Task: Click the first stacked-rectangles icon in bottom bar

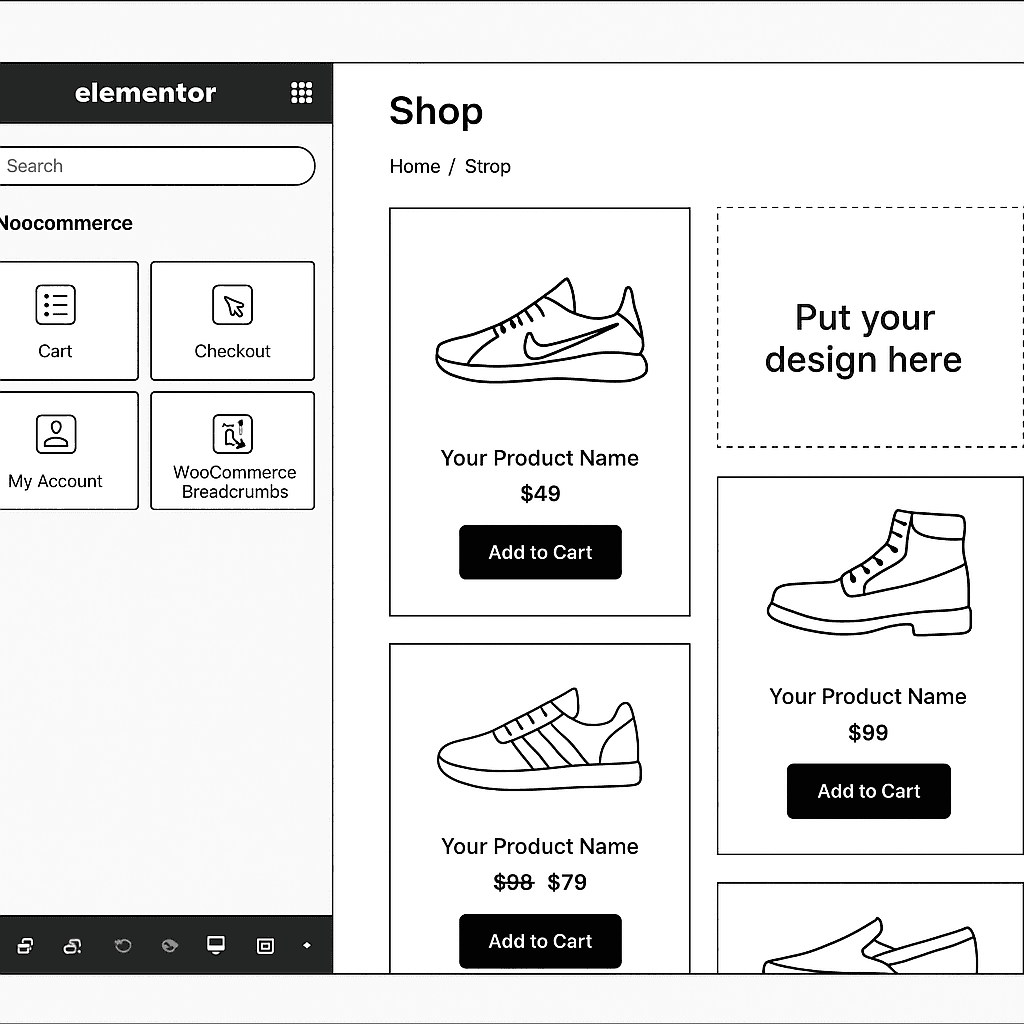Action: pyautogui.click(x=26, y=945)
